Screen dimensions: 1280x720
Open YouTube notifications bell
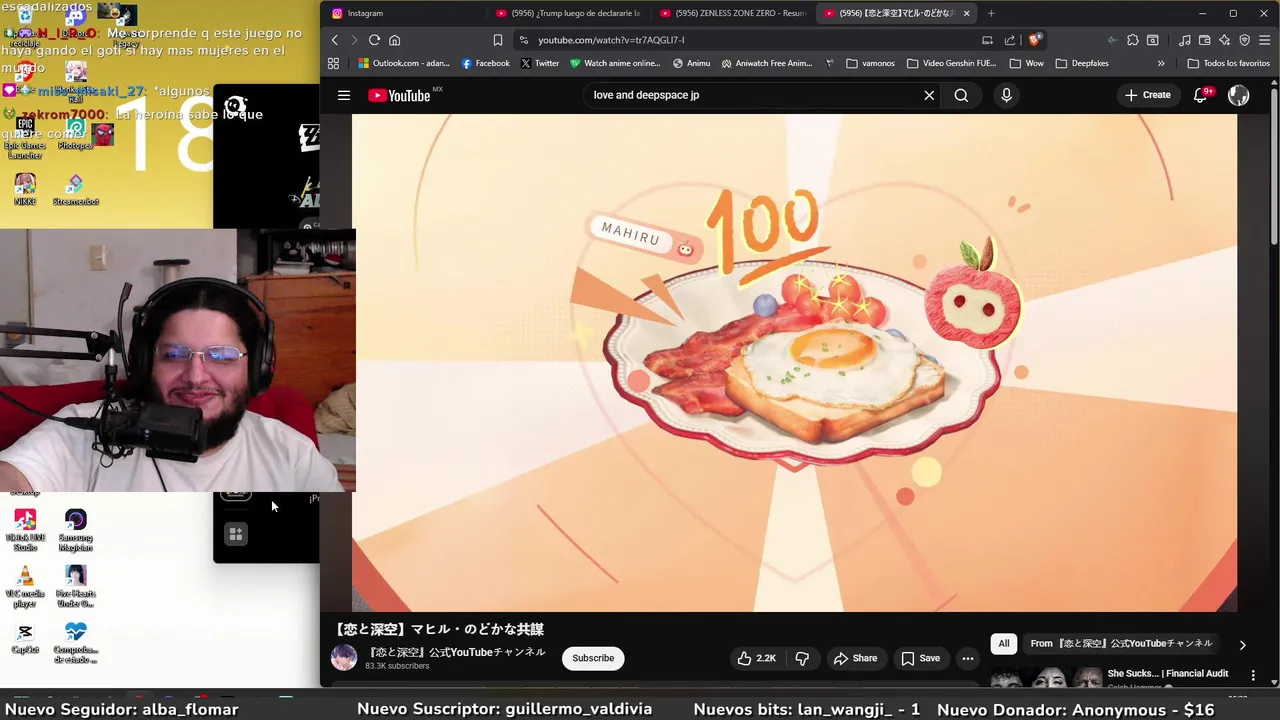coord(1201,95)
